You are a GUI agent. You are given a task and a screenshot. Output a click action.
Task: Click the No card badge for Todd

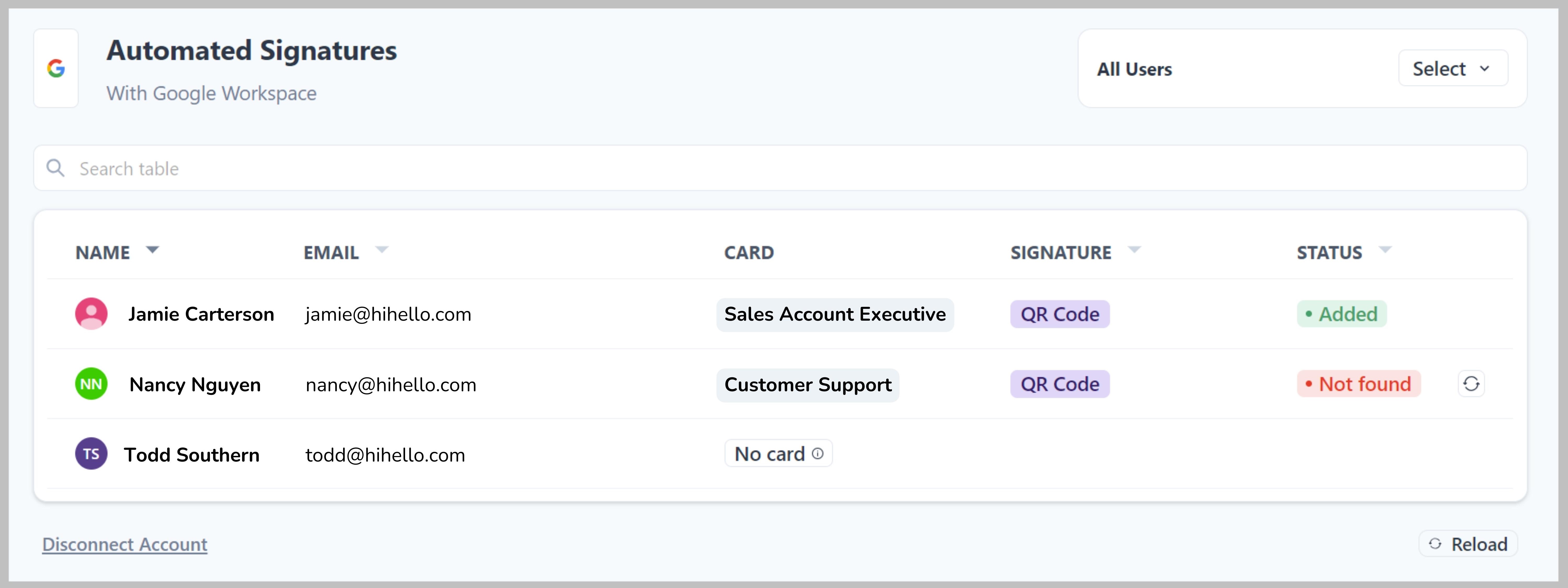(779, 453)
